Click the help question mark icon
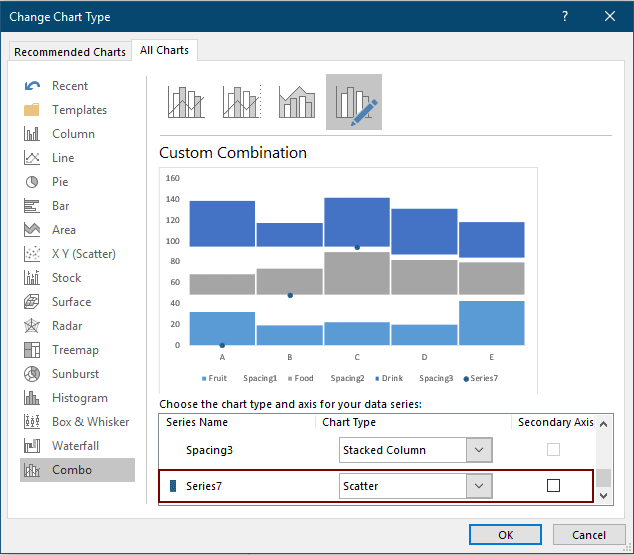The width and height of the screenshot is (634, 555). point(565,16)
